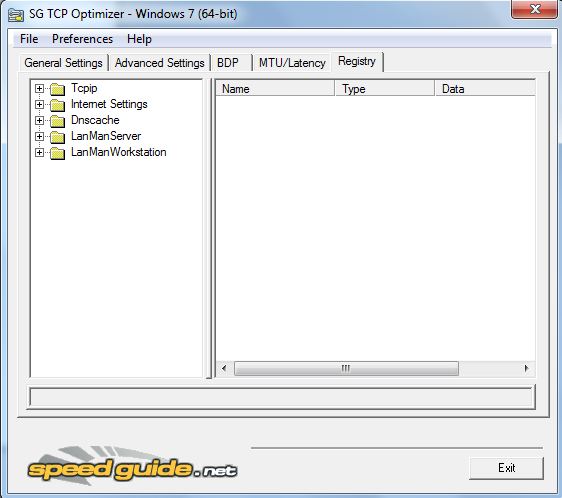Select the LanManServer folder icon
The width and height of the screenshot is (562, 498).
coord(57,137)
